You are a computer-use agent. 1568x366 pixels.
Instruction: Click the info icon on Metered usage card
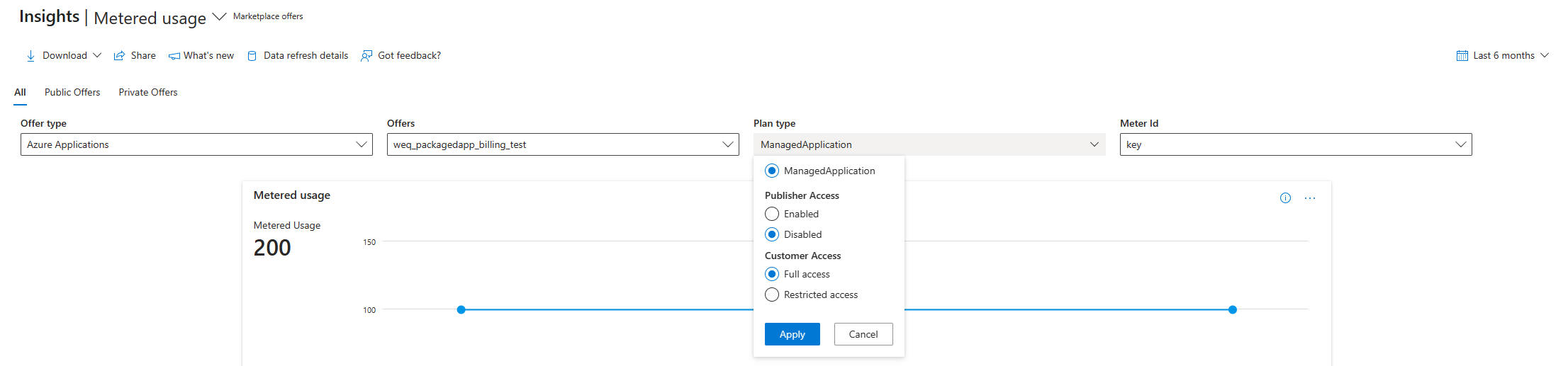(1285, 198)
